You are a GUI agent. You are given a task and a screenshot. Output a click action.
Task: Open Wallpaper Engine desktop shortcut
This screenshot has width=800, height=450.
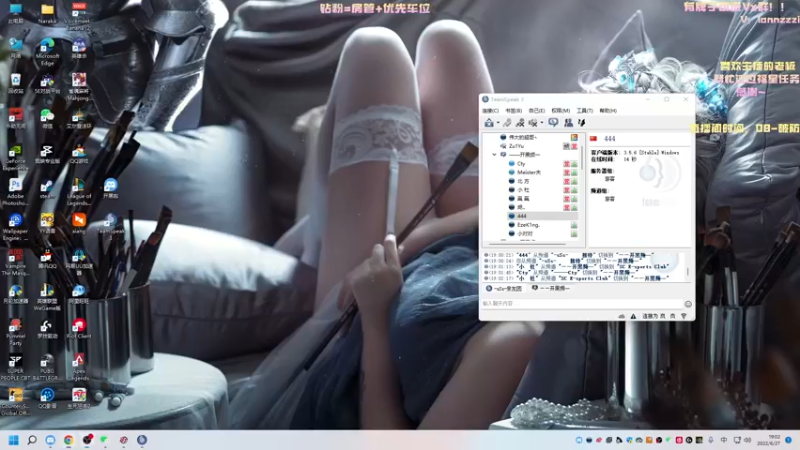click(15, 227)
